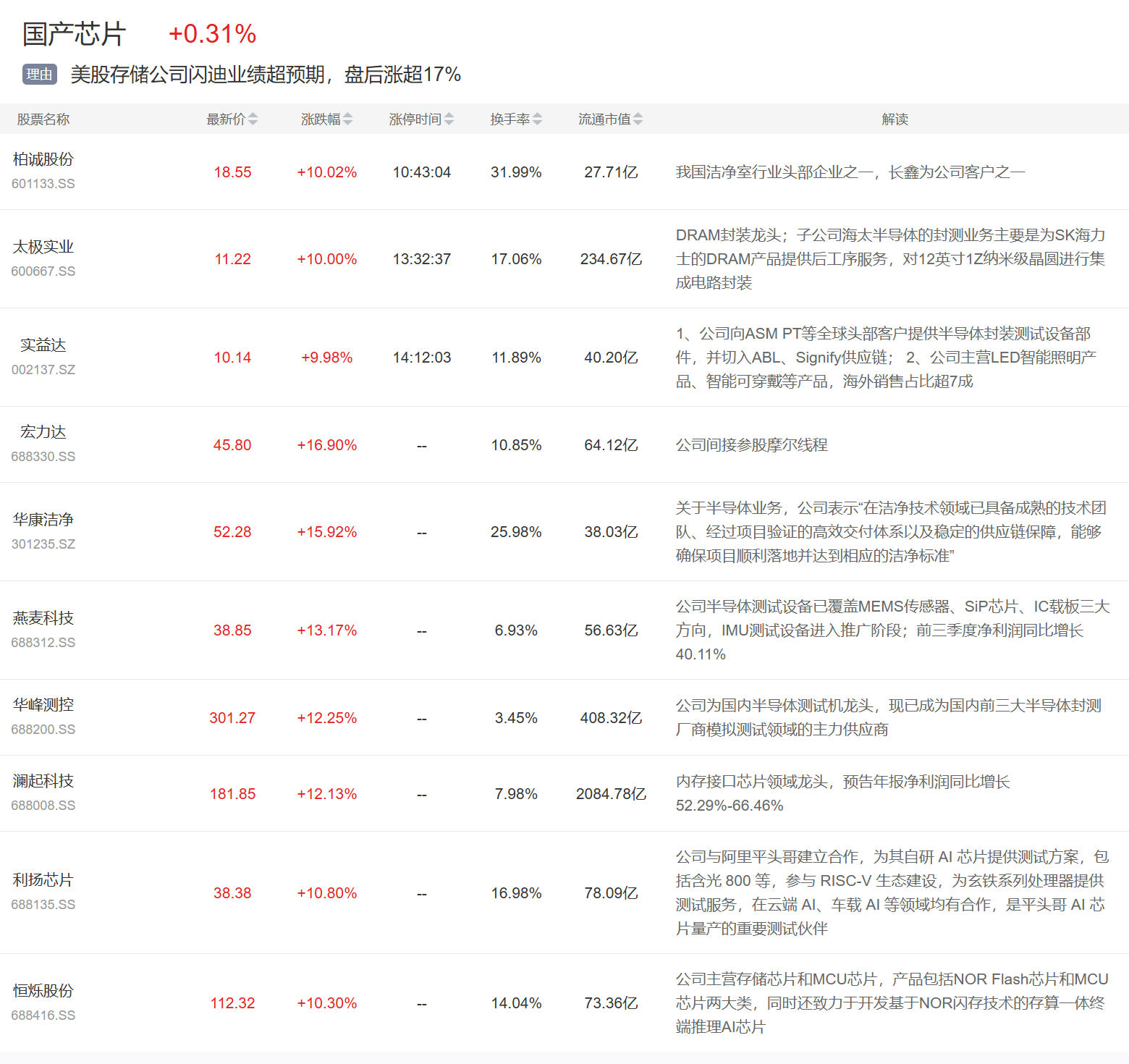Click the 实益达 stock row name

(43, 345)
